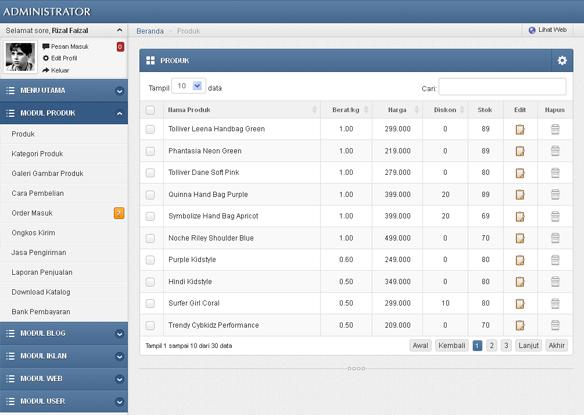Expand the Modul Blog section
Viewport: 584px width, 415px height.
tap(64, 333)
